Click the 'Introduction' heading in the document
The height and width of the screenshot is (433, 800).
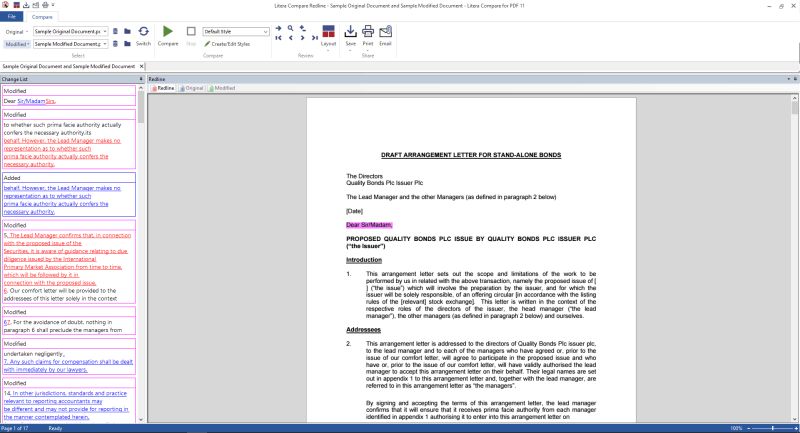[364, 260]
